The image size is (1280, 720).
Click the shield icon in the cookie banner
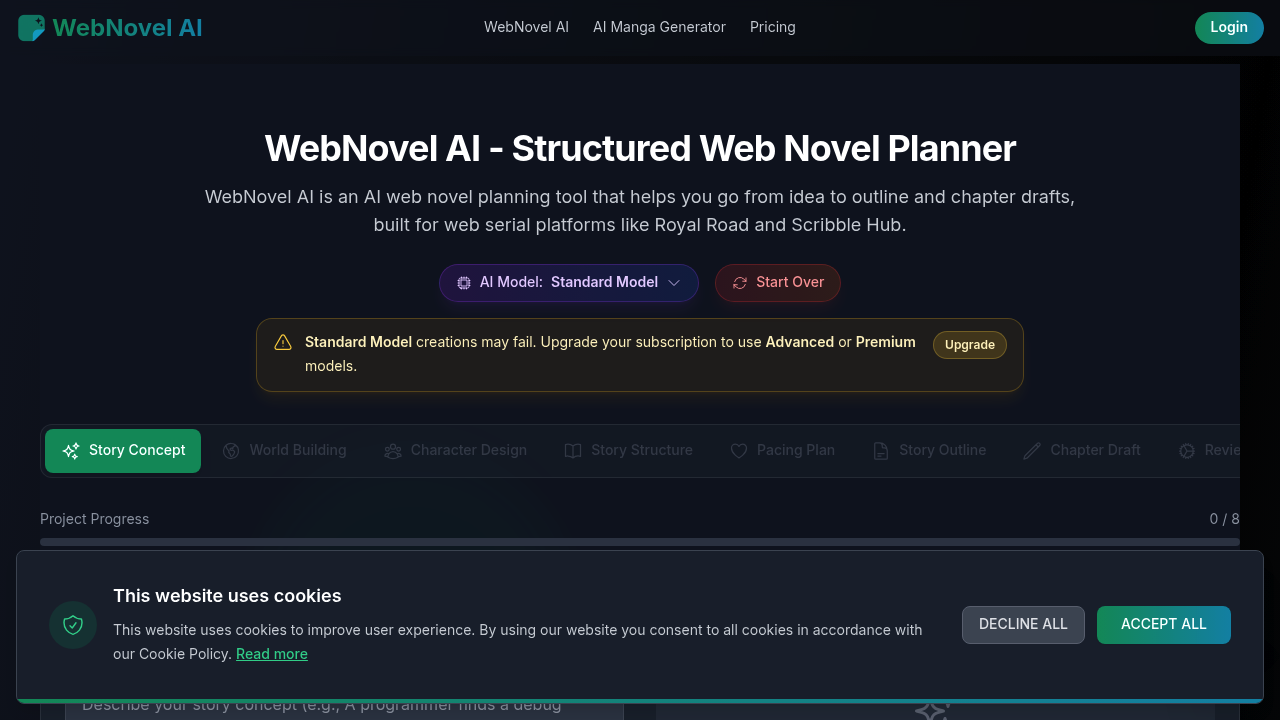pyautogui.click(x=72, y=624)
